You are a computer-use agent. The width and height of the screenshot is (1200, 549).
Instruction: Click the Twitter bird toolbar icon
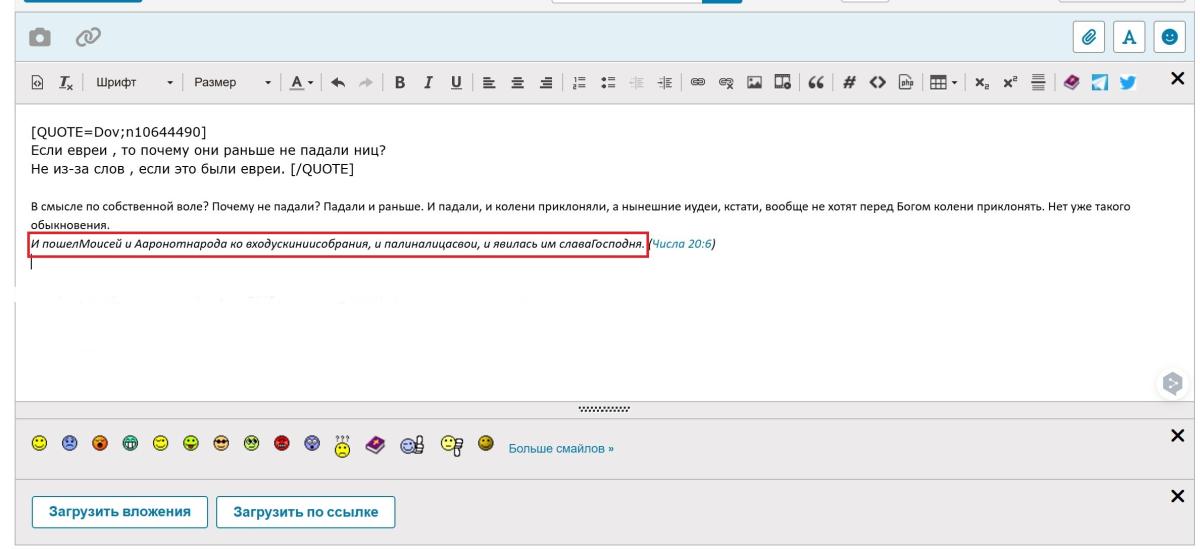tap(1127, 82)
